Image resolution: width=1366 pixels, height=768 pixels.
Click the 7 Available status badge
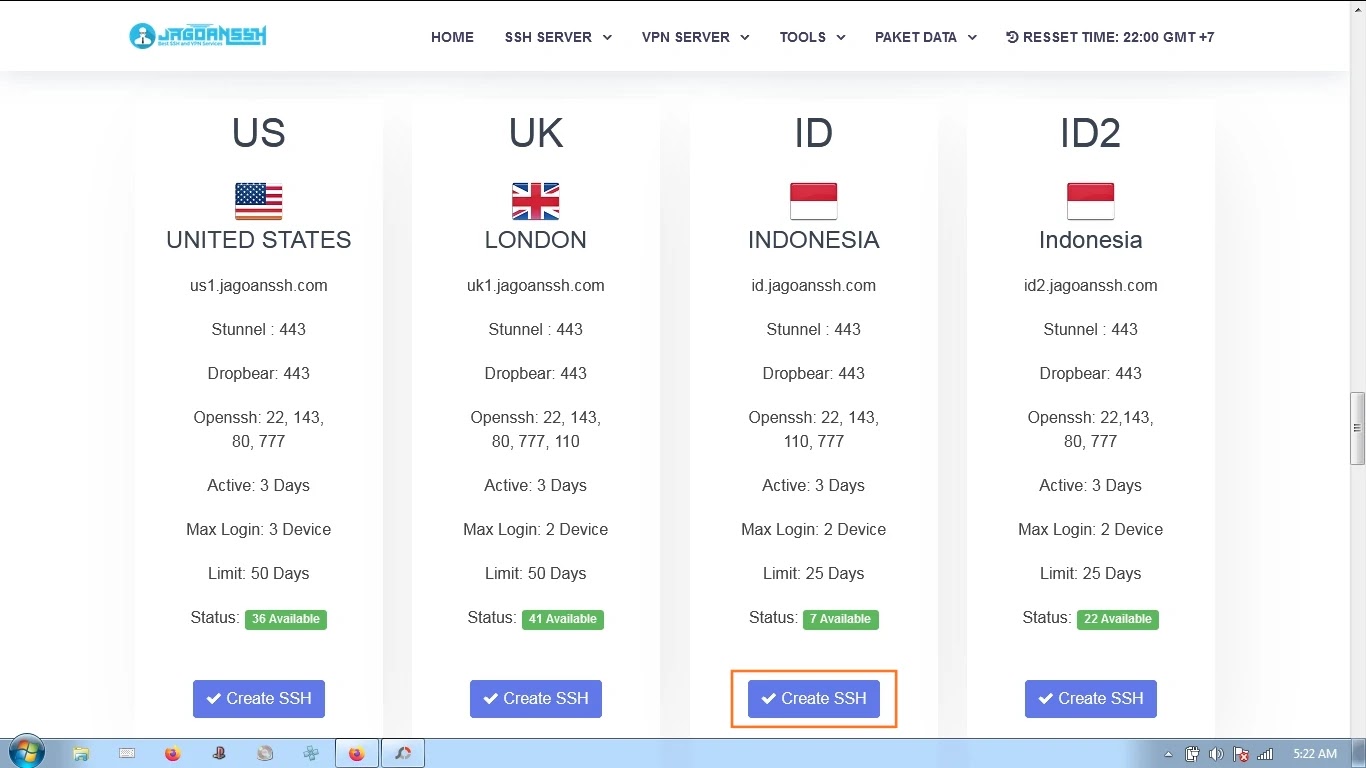pyautogui.click(x=841, y=619)
